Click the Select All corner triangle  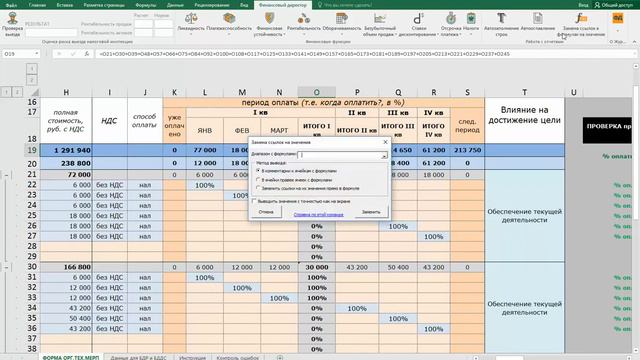click(x=35, y=93)
